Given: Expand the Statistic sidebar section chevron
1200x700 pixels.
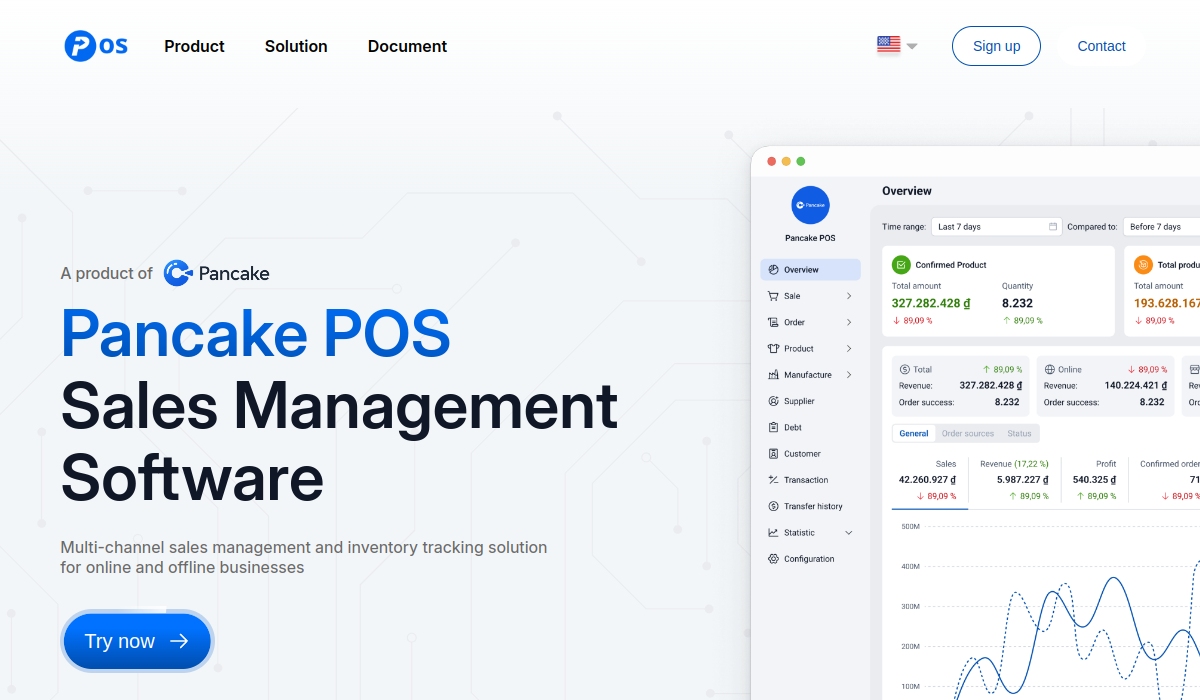Looking at the screenshot, I should (x=849, y=533).
